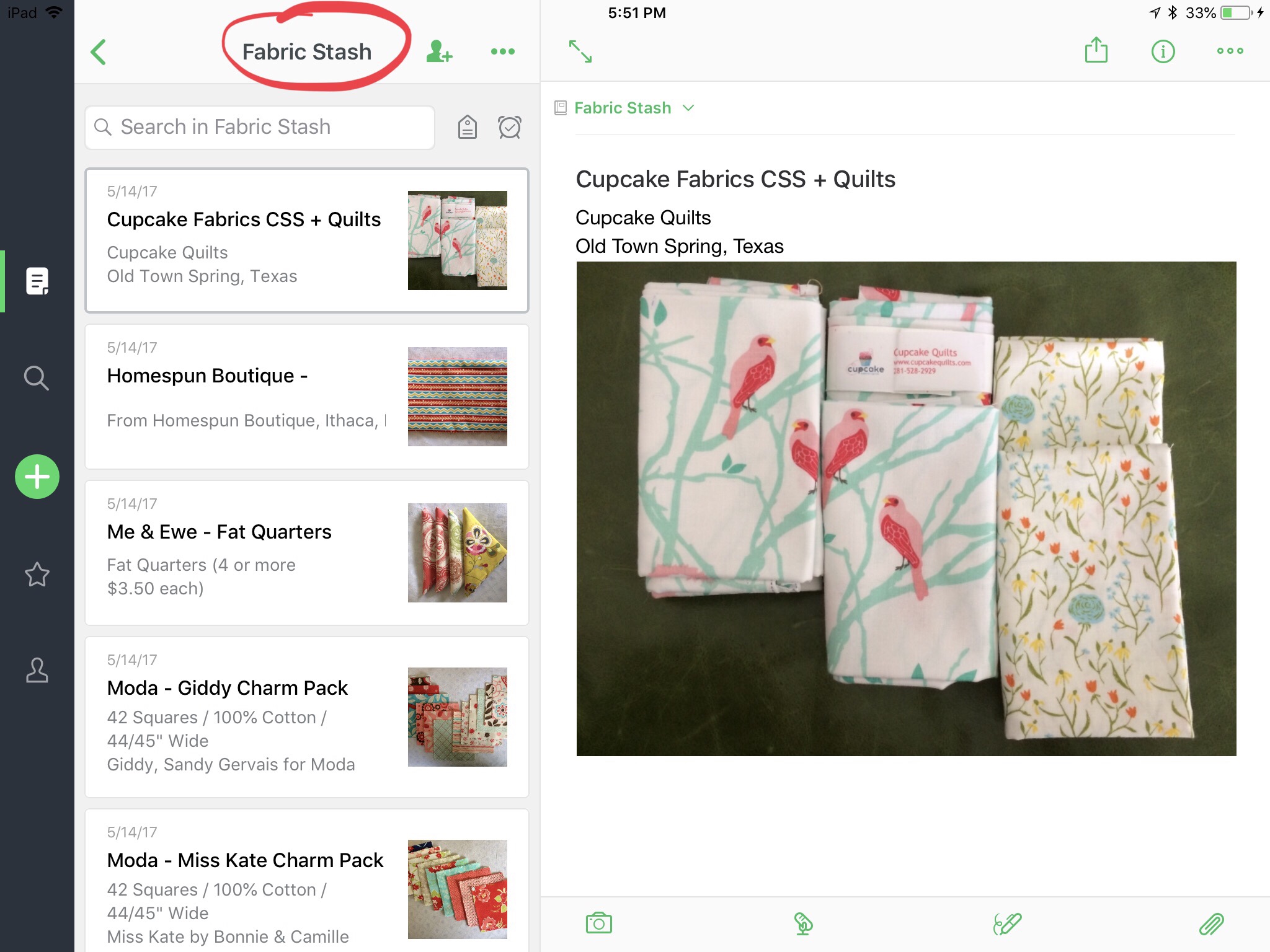Expand the Fabric Stash notebook dropdown
1270x952 pixels.
tap(634, 108)
